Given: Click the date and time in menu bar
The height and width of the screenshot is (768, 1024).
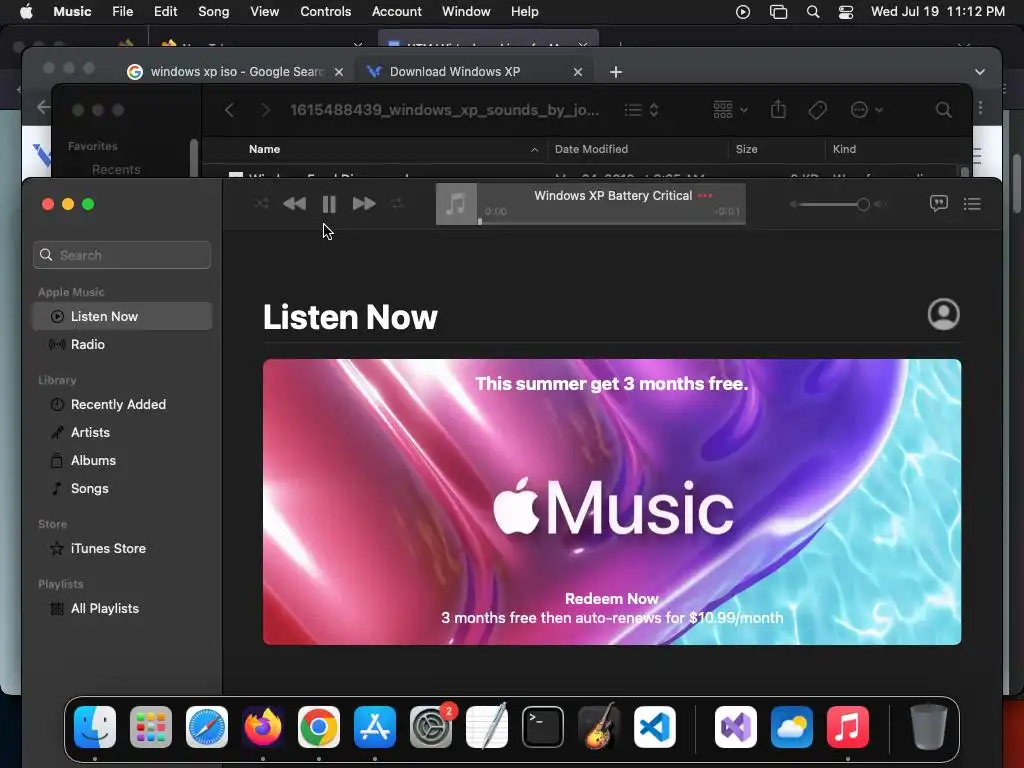Looking at the screenshot, I should pos(938,11).
